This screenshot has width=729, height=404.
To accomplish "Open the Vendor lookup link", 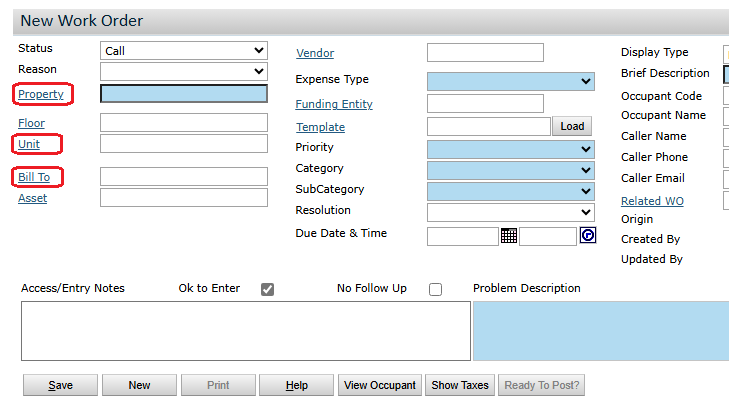I will (315, 53).
